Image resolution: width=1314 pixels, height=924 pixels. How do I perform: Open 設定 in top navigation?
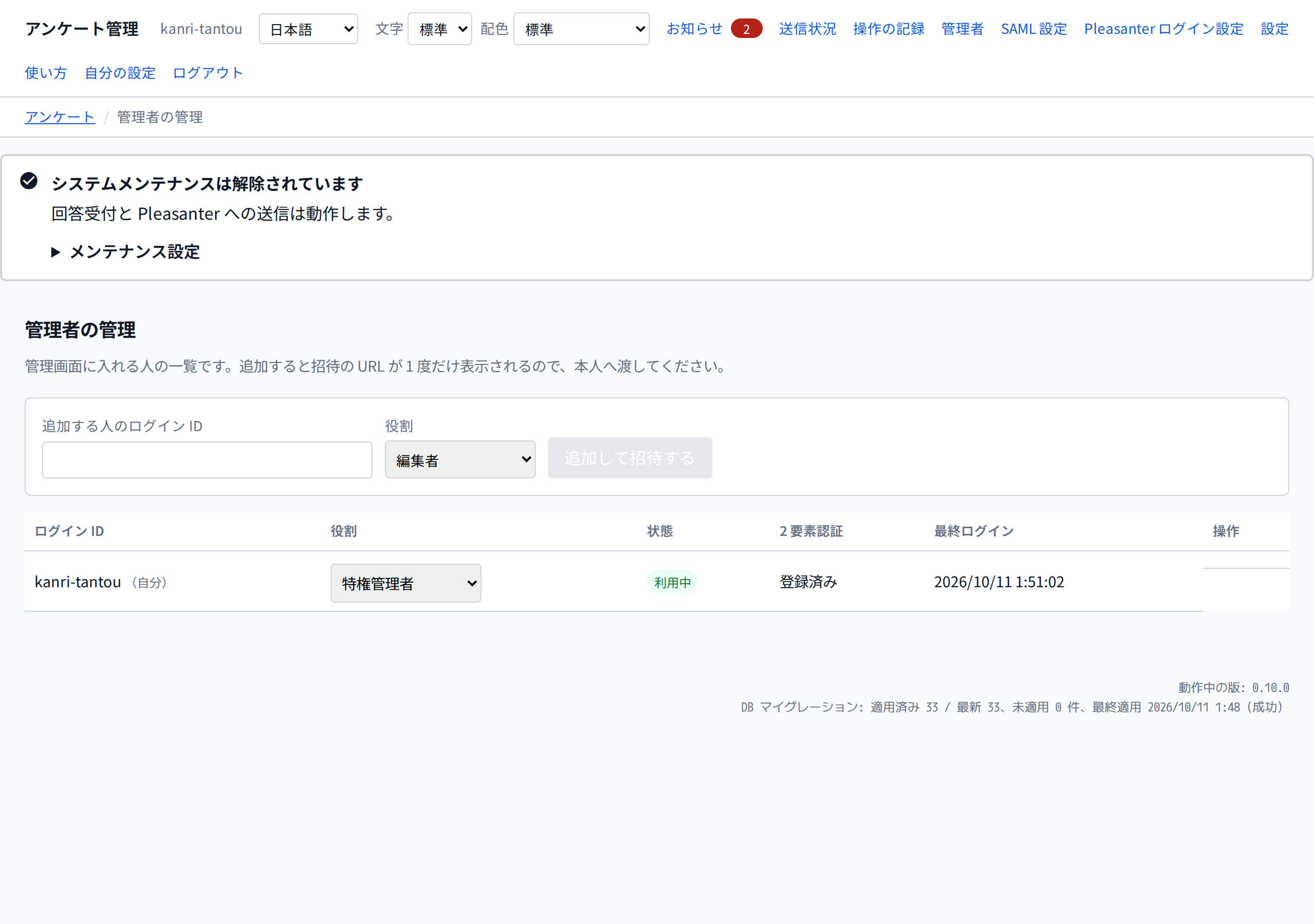tap(1274, 29)
